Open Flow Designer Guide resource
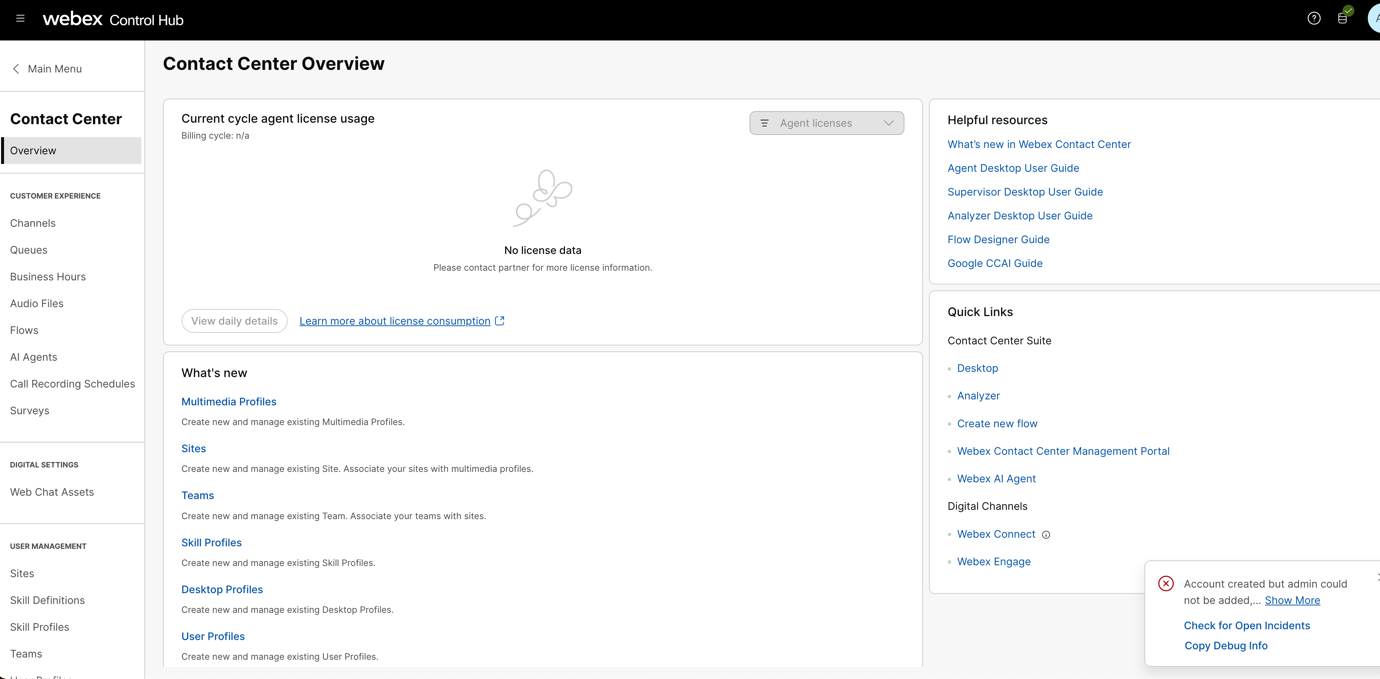Image resolution: width=1380 pixels, height=679 pixels. (x=998, y=240)
